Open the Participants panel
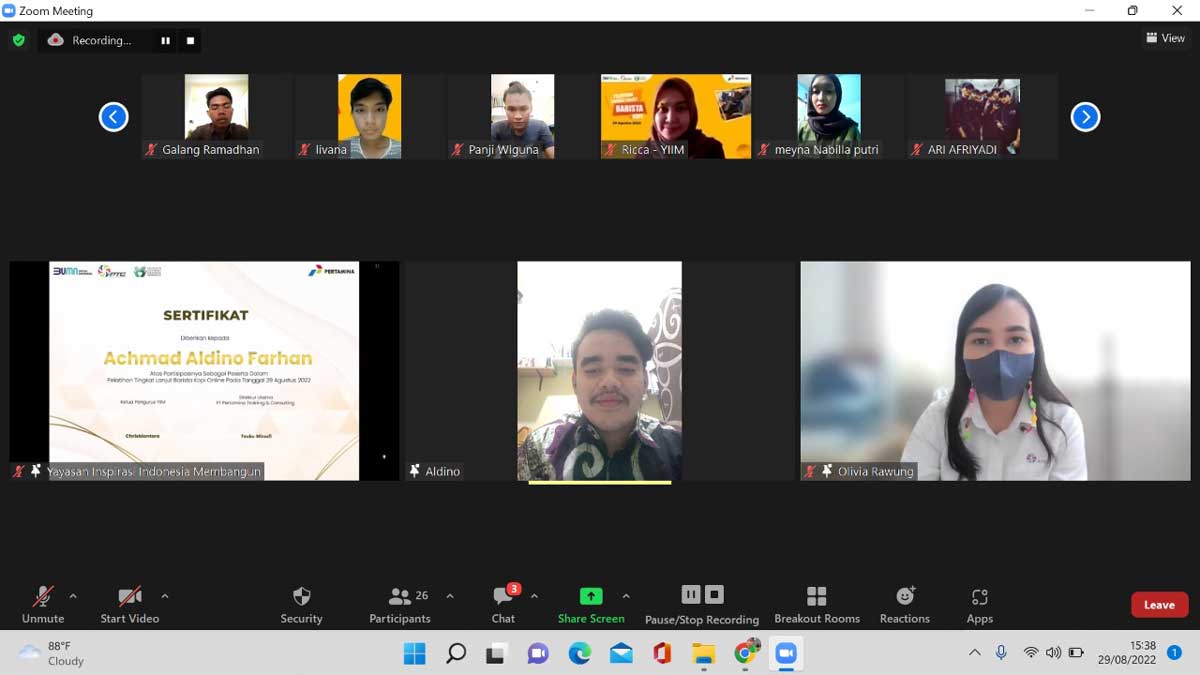 [x=400, y=604]
